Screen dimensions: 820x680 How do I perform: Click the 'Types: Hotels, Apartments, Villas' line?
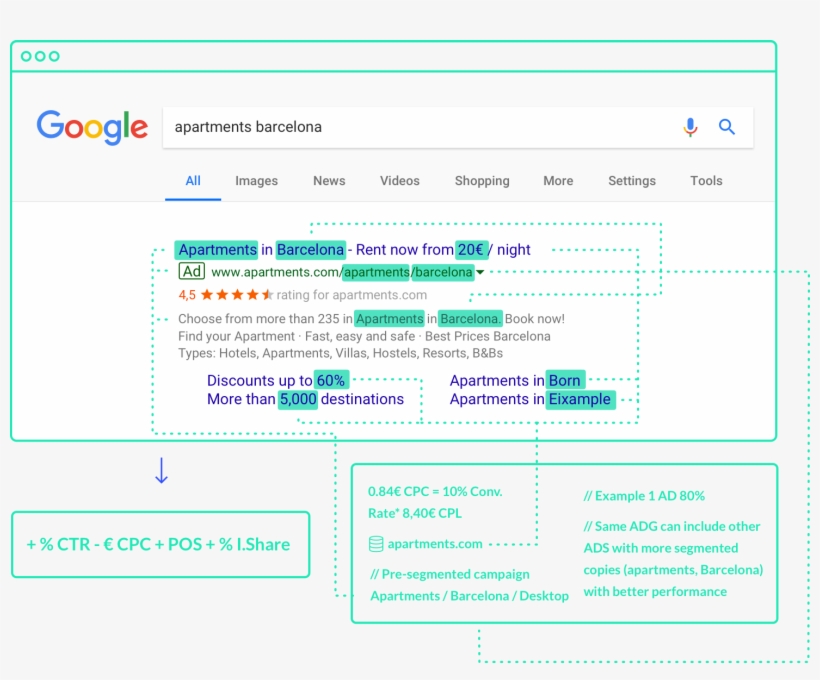tap(340, 353)
